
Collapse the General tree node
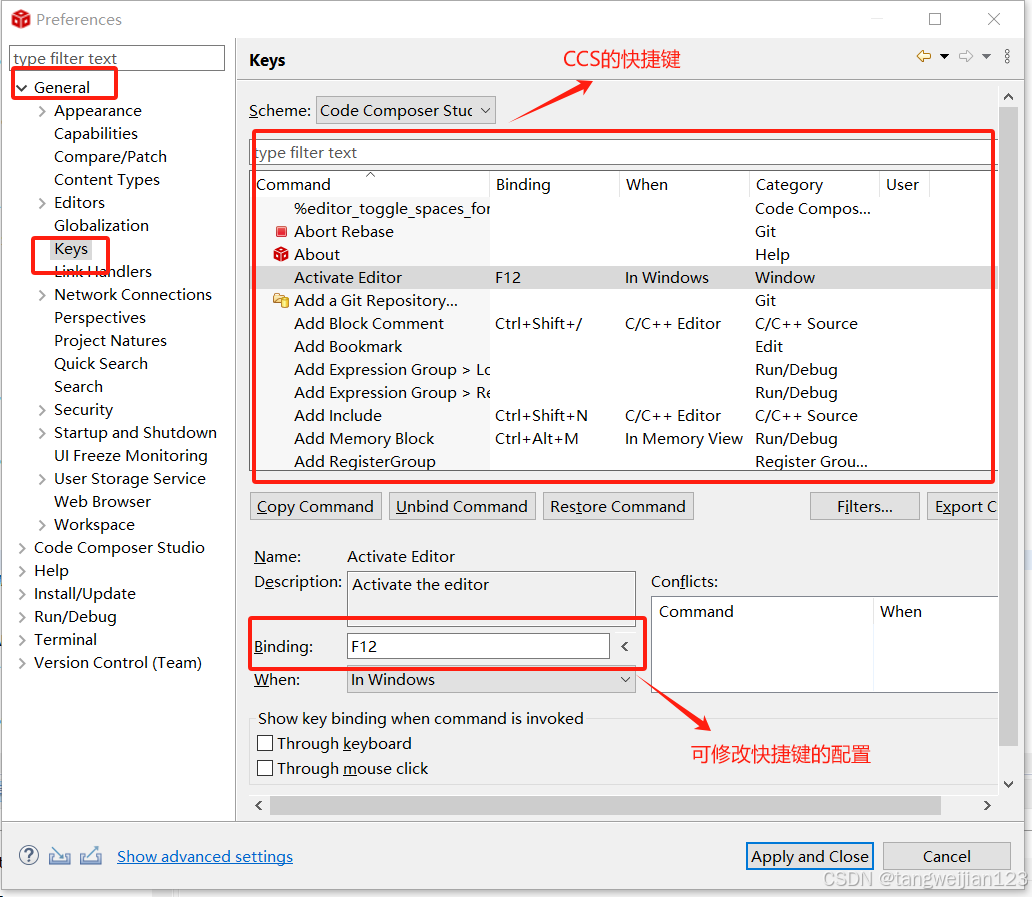click(22, 88)
